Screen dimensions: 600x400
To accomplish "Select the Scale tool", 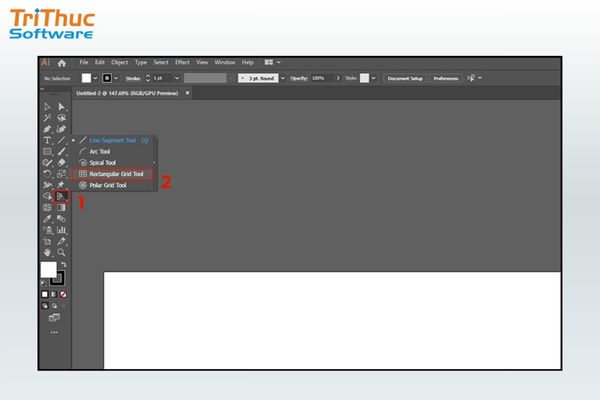I will 61,174.
